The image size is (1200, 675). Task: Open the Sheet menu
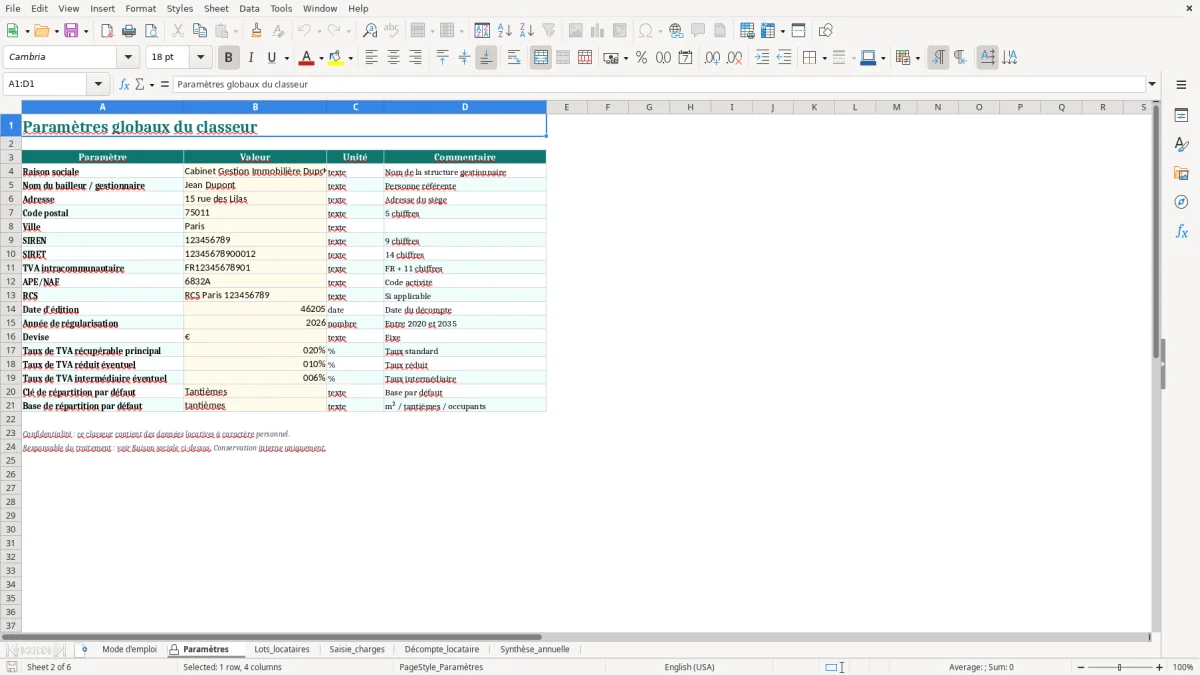click(216, 8)
